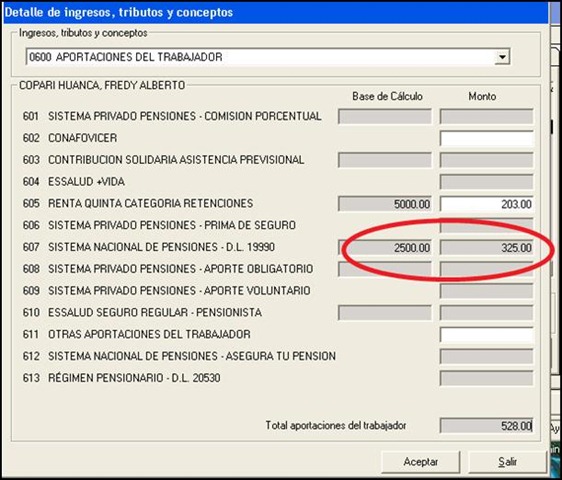Screen dimensions: 562x480
Task: Click the CONAFOVICER Monto input field
Action: 486,138
